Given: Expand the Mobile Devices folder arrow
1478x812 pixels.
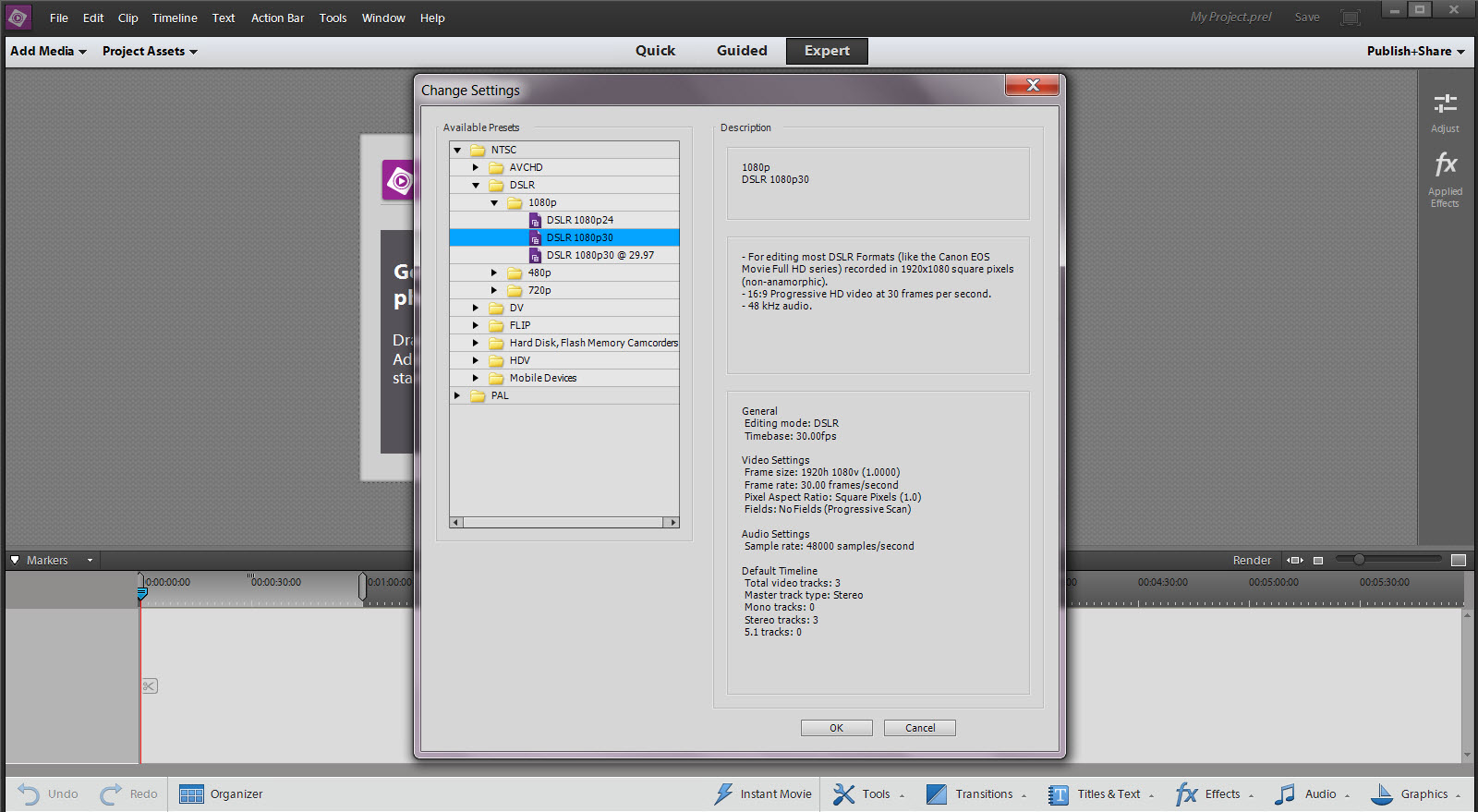Looking at the screenshot, I should pos(476,378).
